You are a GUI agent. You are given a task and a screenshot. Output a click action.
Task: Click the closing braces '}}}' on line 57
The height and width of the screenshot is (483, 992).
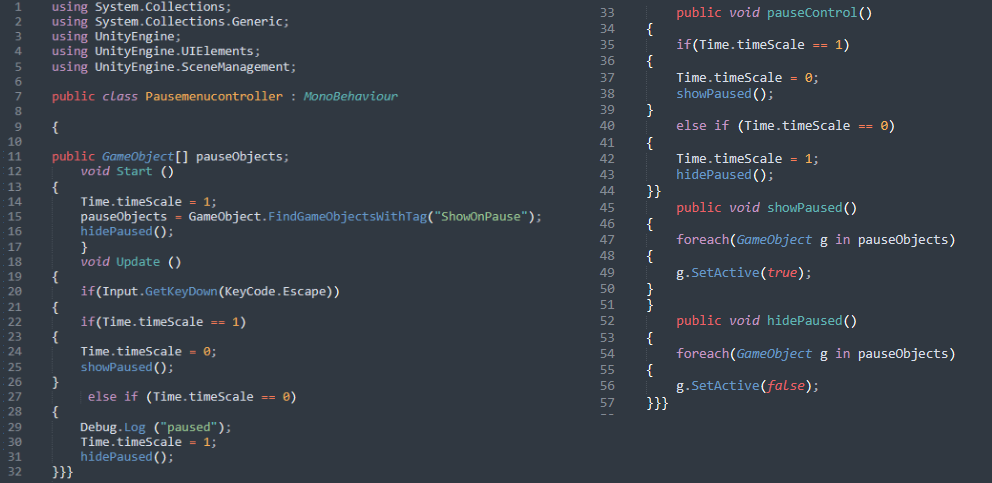(657, 402)
